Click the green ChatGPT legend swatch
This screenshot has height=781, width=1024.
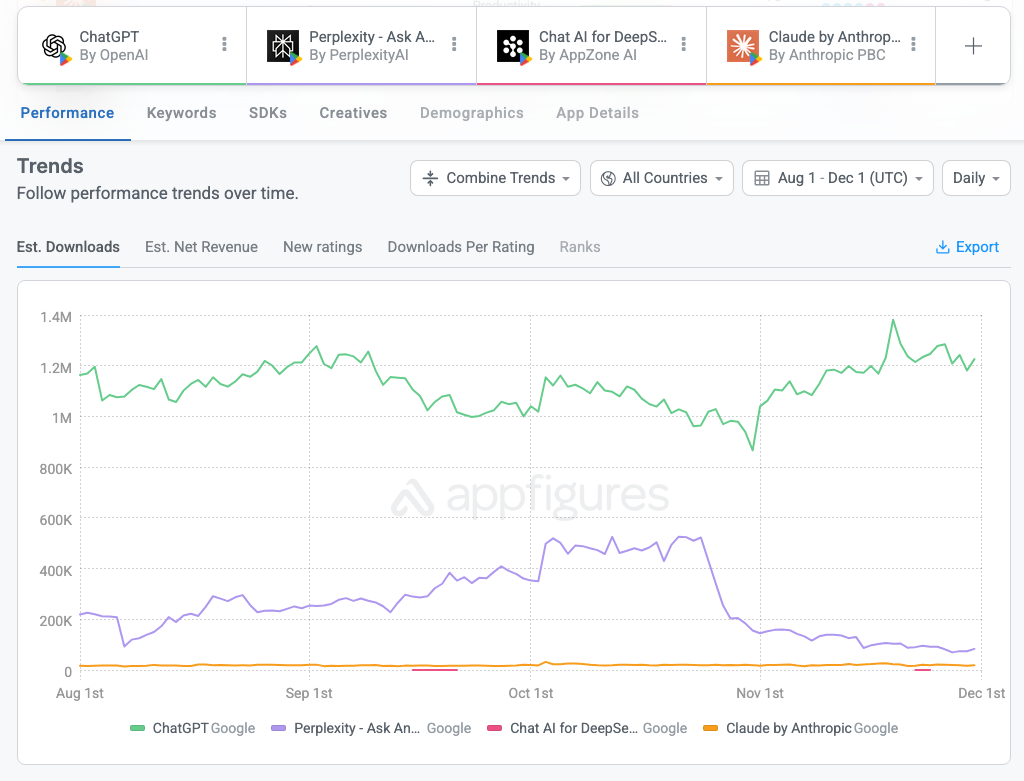point(137,728)
